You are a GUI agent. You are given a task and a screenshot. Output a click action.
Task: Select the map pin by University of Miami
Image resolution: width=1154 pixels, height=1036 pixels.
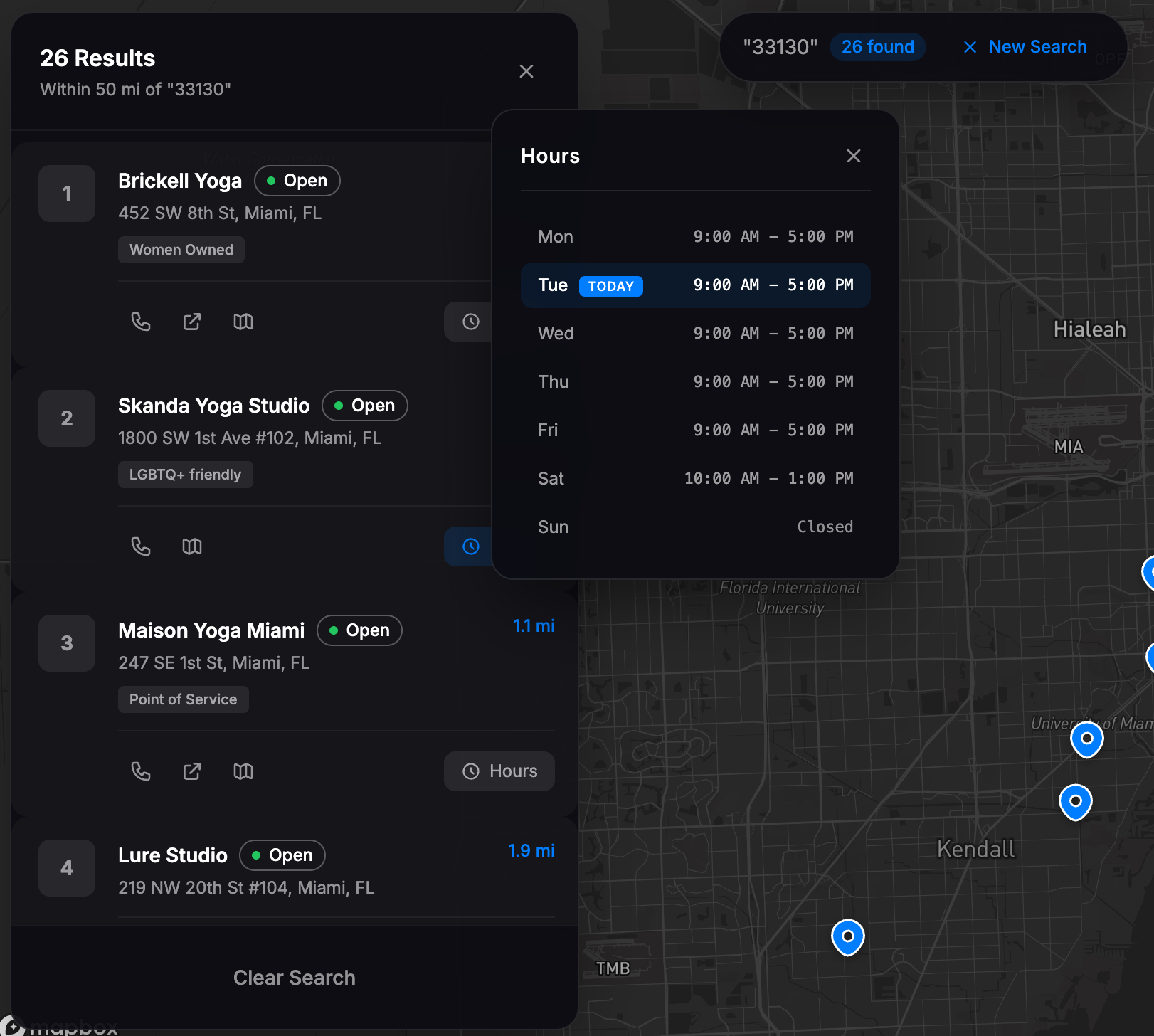pyautogui.click(x=1086, y=739)
